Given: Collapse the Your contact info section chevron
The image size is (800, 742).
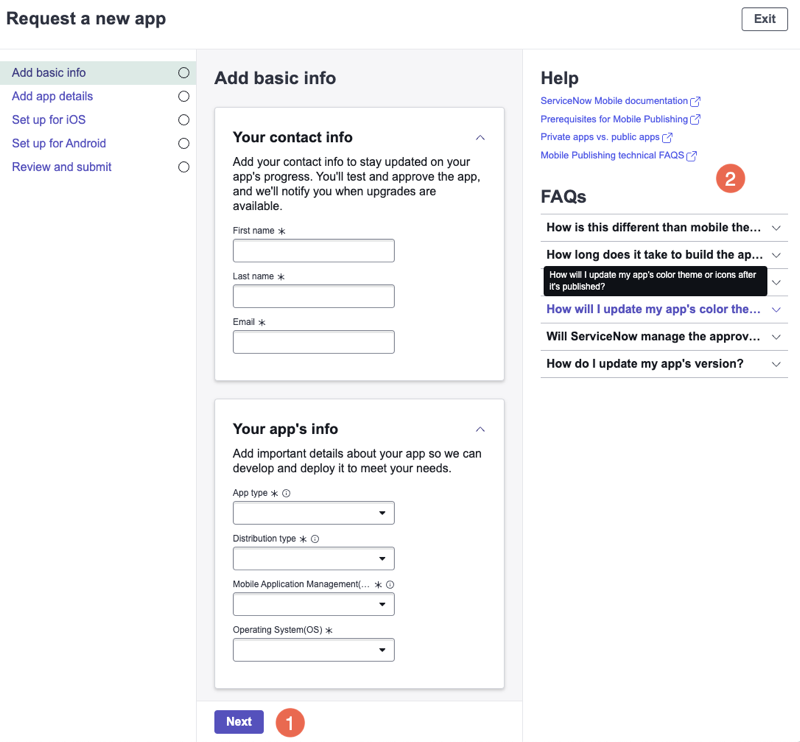Looking at the screenshot, I should coord(480,138).
